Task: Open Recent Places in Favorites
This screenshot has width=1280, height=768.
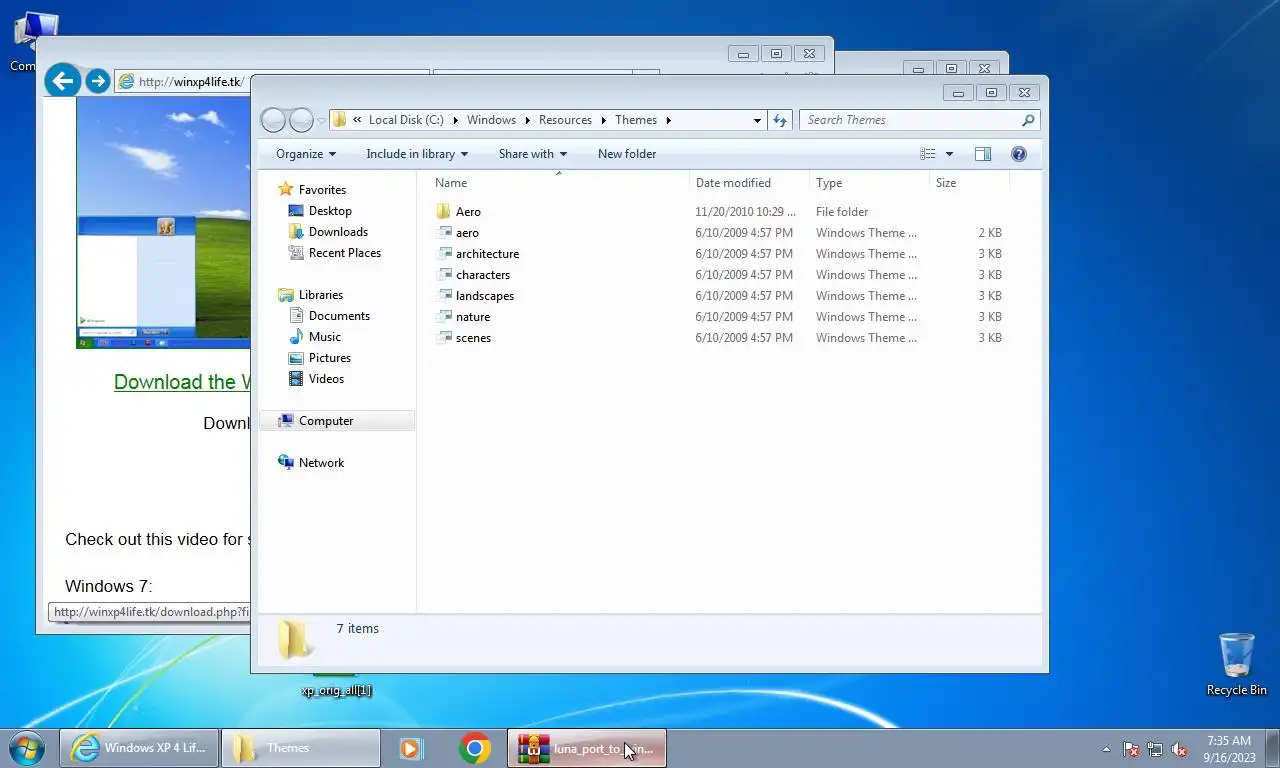Action: tap(344, 253)
